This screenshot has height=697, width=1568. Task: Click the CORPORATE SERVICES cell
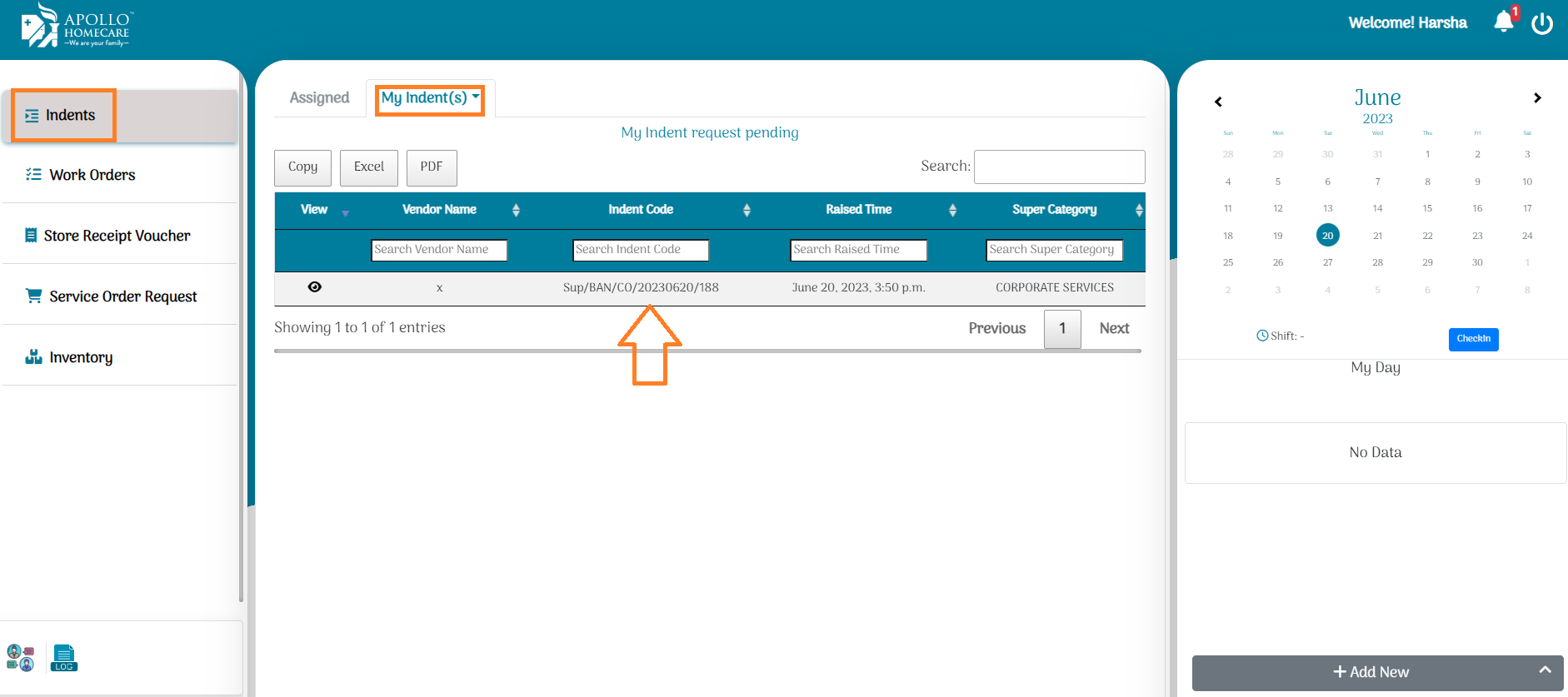[x=1055, y=287]
